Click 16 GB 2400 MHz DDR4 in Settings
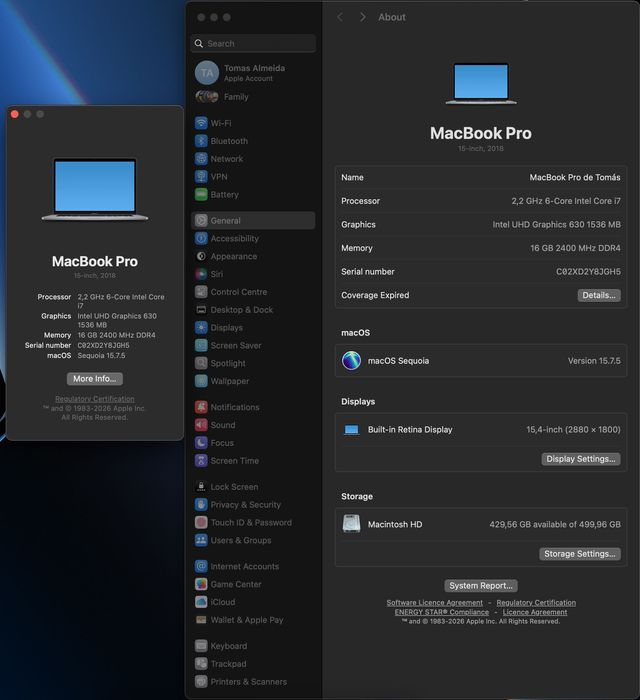The height and width of the screenshot is (700, 640). (575, 248)
